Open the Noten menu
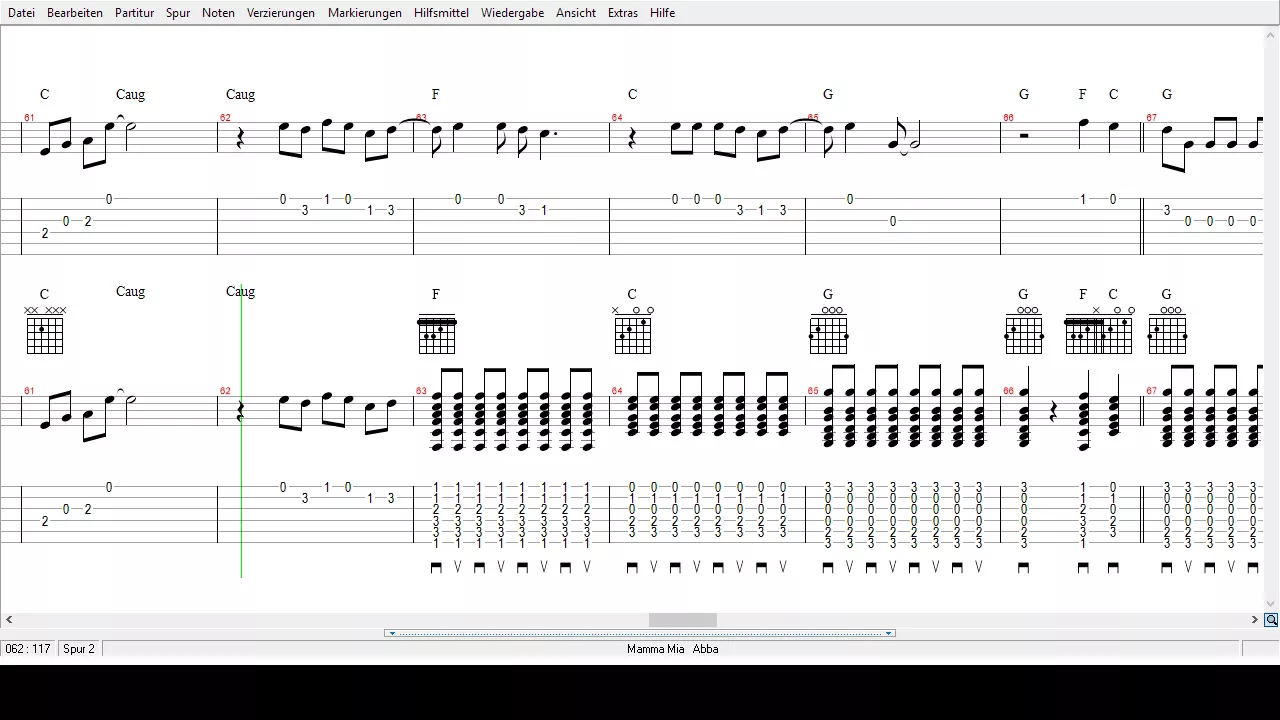Screen dimensions: 1280x720 pos(218,13)
